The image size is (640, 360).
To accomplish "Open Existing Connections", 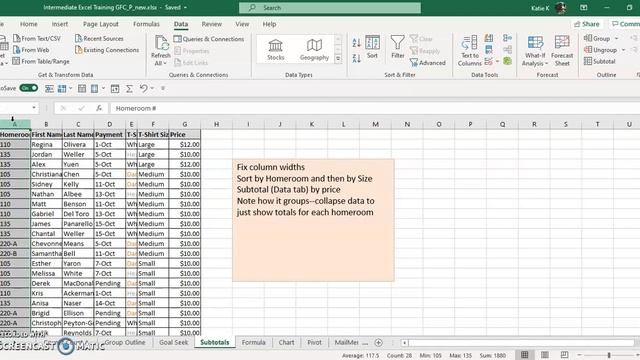I will click(x=107, y=50).
